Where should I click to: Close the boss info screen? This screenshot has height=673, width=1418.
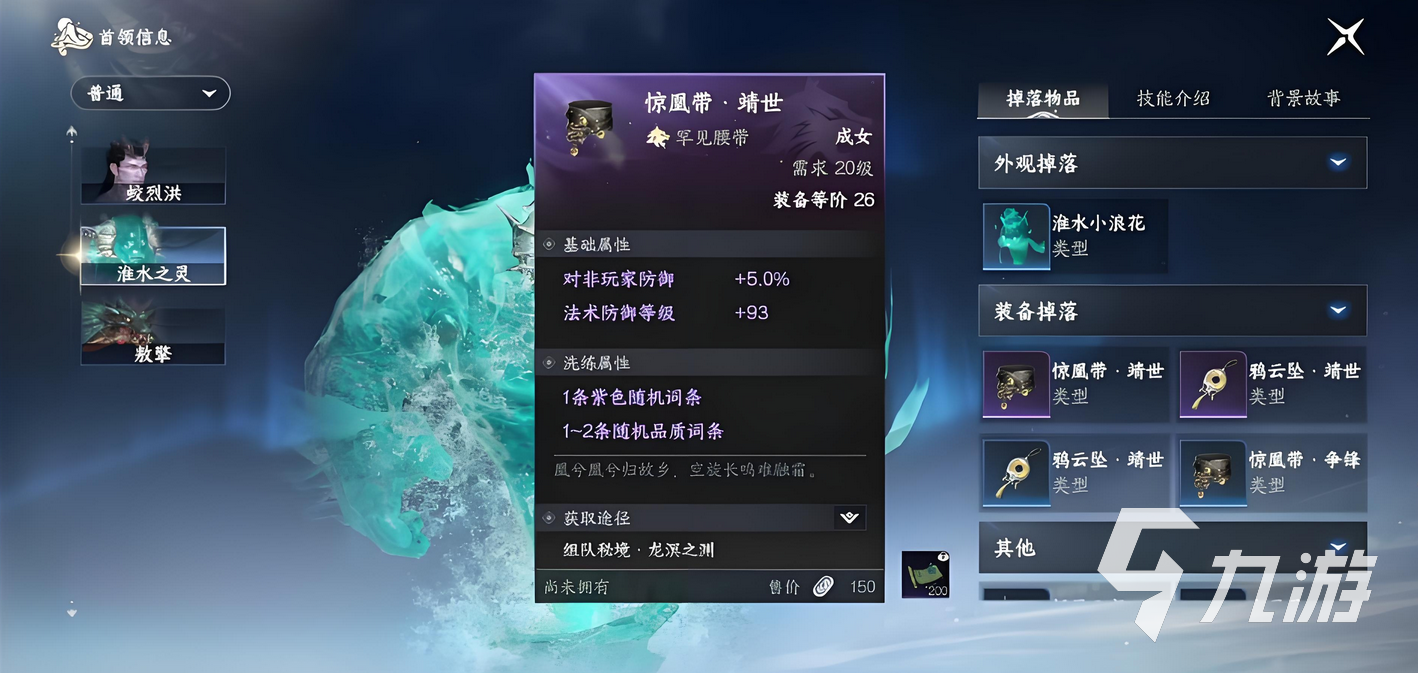[x=1345, y=37]
